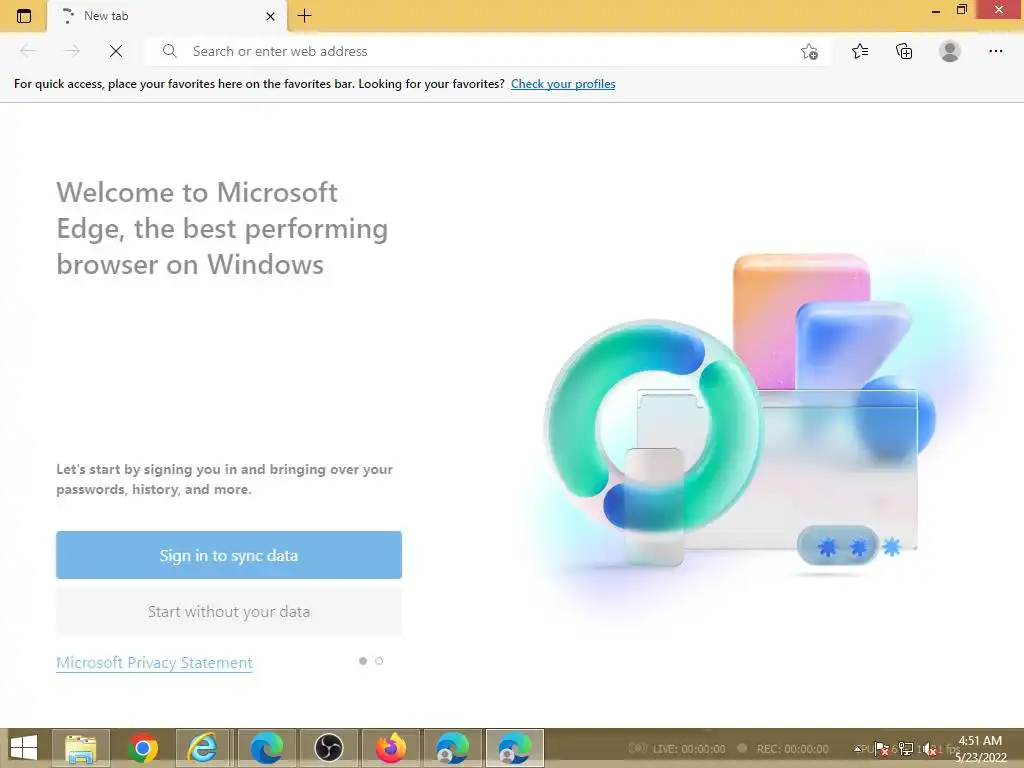Launch Firefox from the taskbar
Image resolution: width=1024 pixels, height=768 pixels.
point(391,748)
